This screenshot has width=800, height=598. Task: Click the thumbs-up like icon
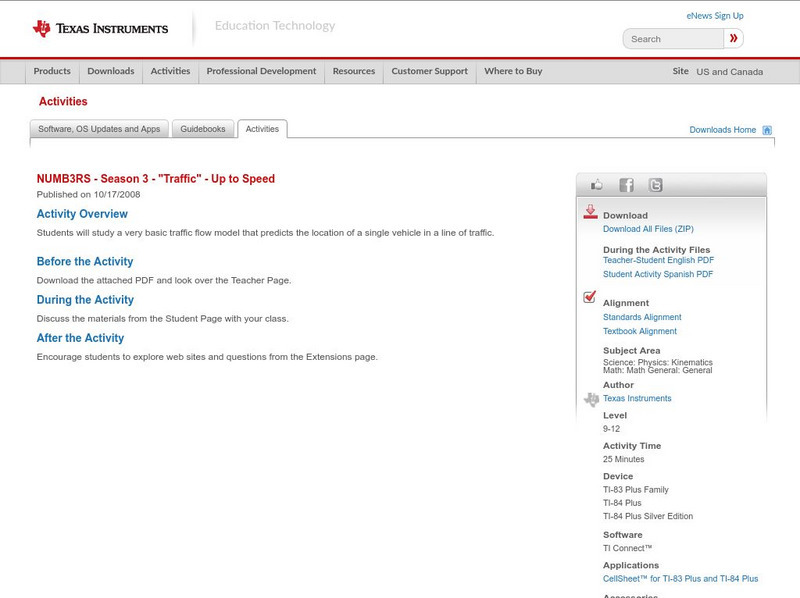[x=597, y=185]
